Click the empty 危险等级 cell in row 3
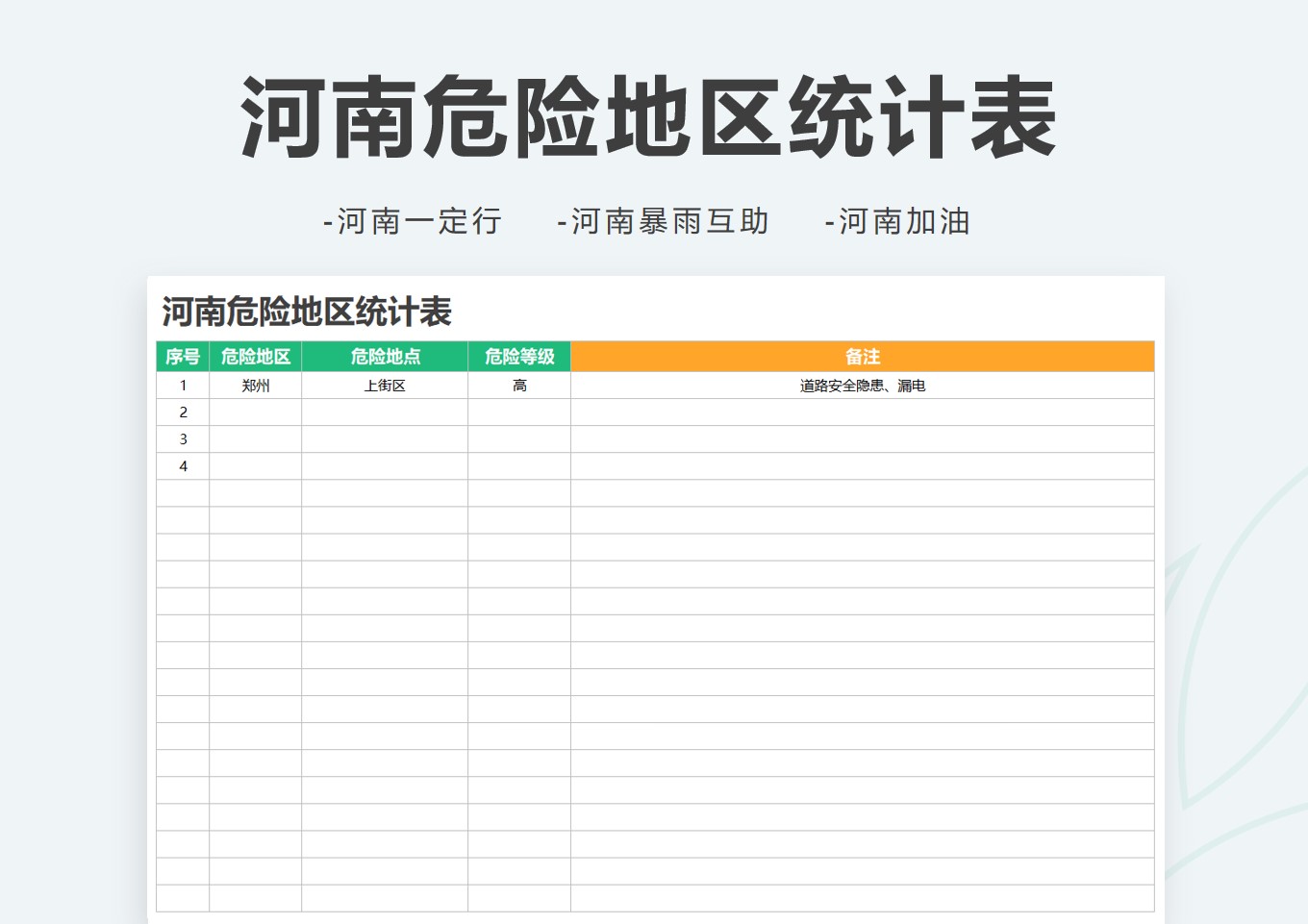 [518, 438]
